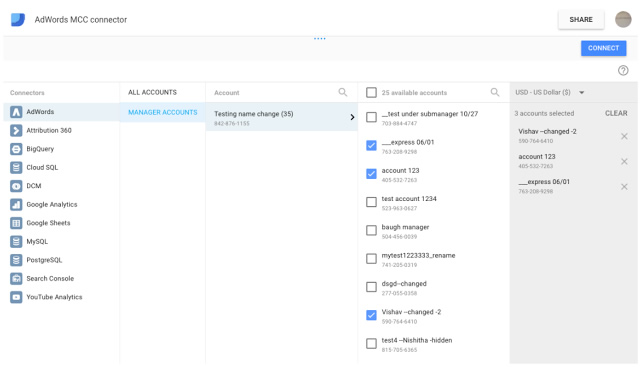Select the Testing name change (35) account row
The image size is (640, 367).
pos(282,118)
